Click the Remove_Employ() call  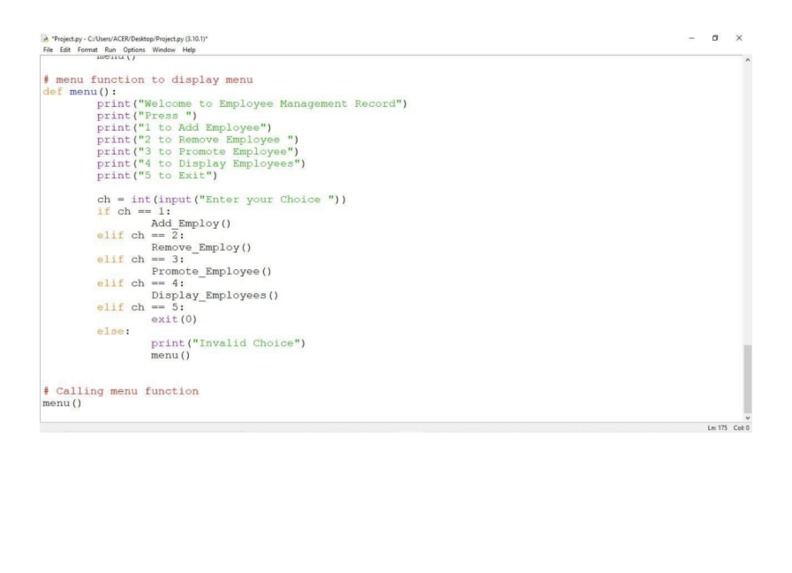201,248
